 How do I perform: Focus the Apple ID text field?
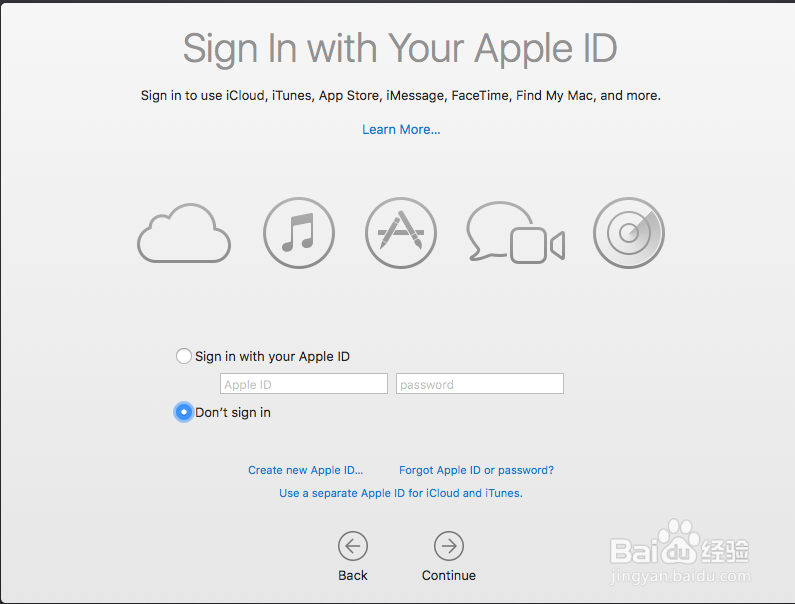tap(304, 384)
